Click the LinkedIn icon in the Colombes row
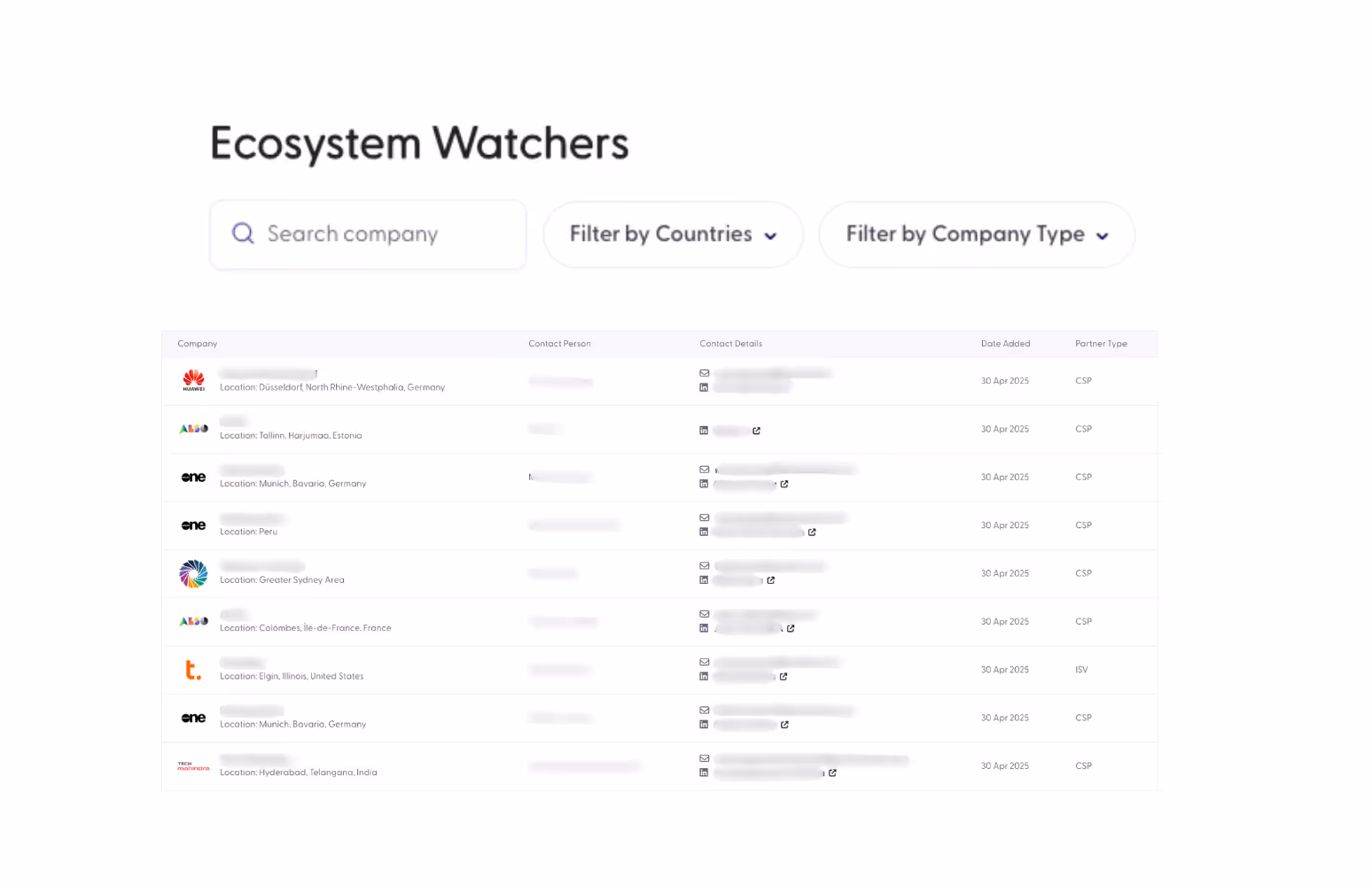 pos(704,628)
